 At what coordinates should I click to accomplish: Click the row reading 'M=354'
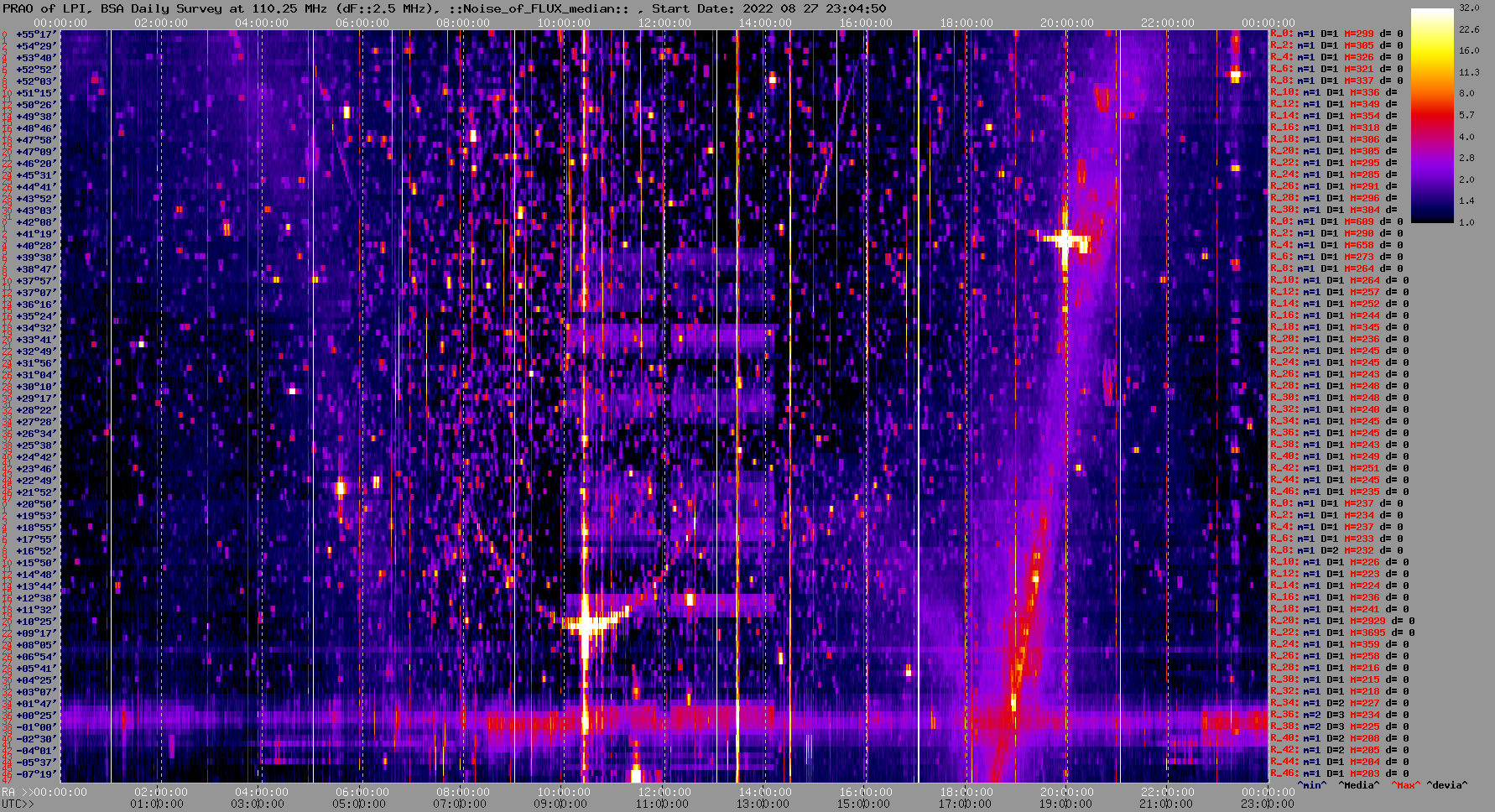pyautogui.click(x=1334, y=116)
